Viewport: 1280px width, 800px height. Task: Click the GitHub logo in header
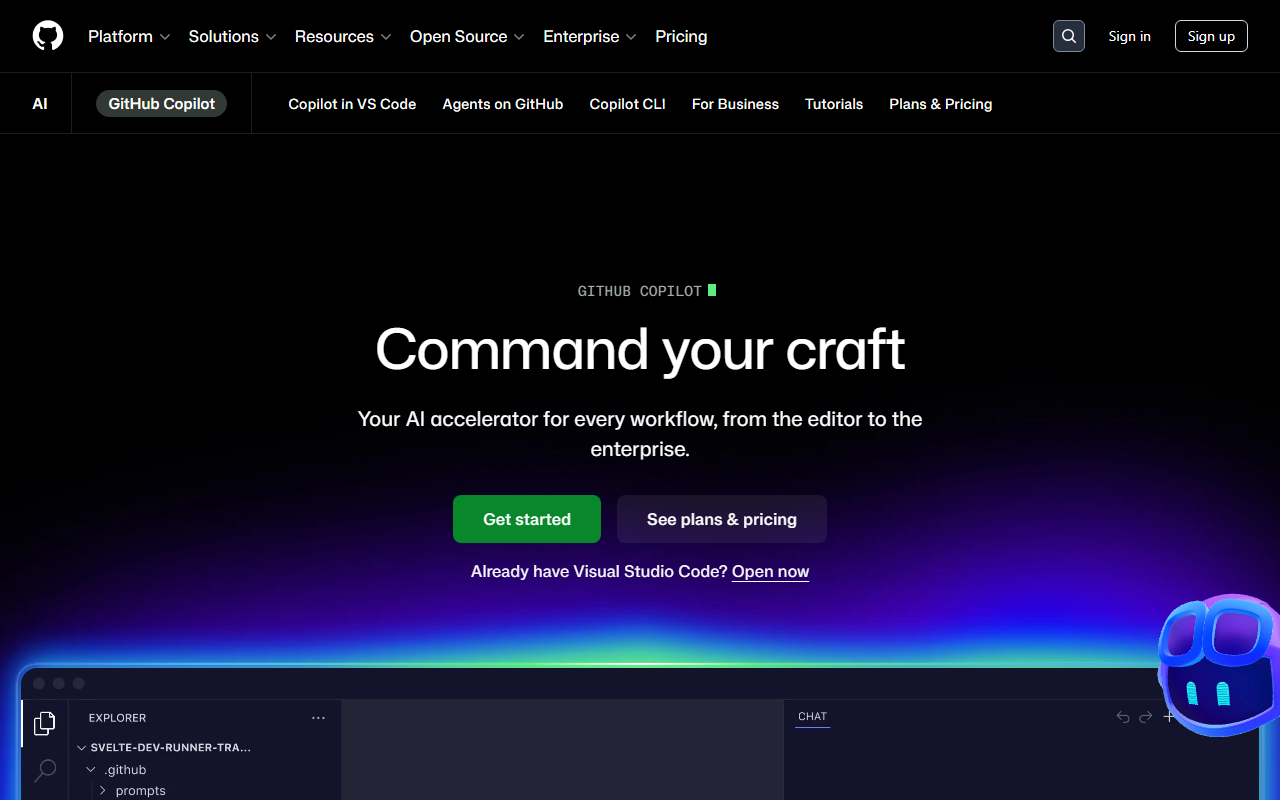(48, 36)
